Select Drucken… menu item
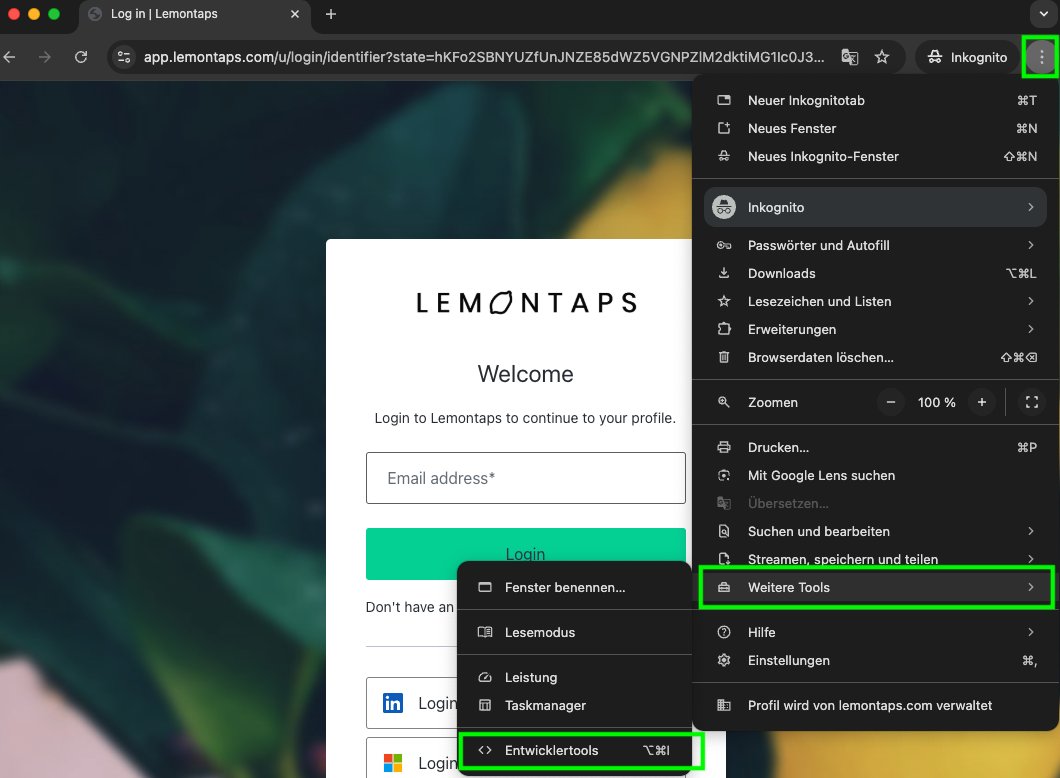Viewport: 1060px width, 778px height. 875,447
